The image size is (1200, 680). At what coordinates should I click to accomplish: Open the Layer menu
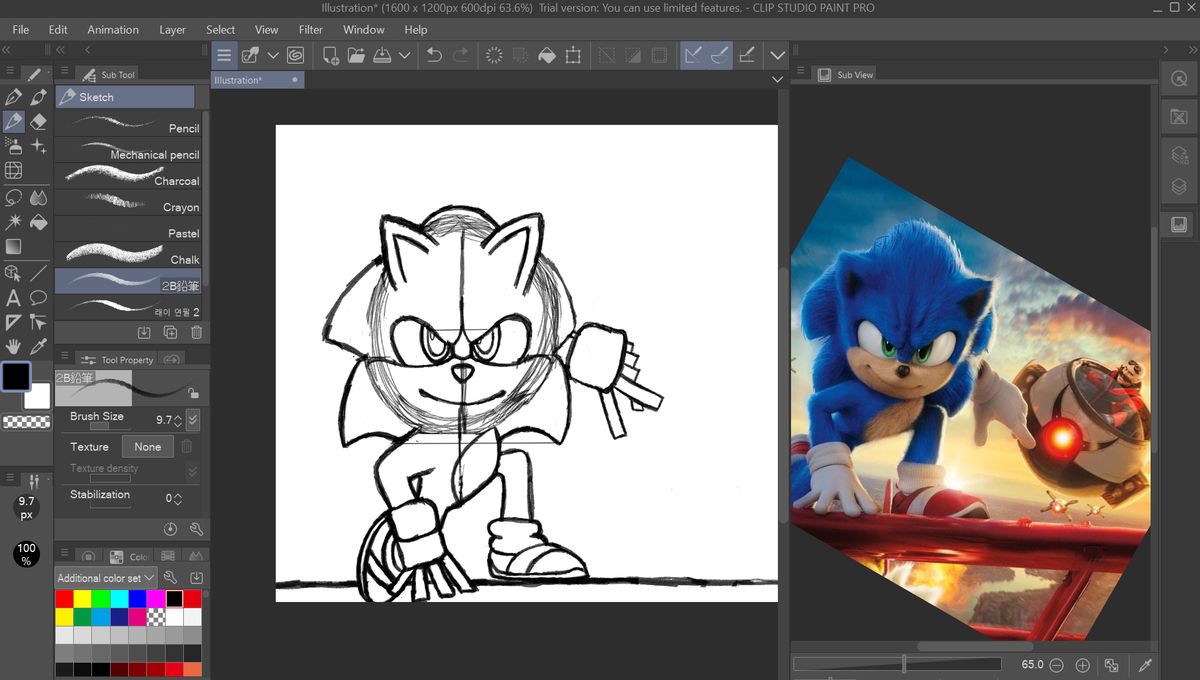click(x=172, y=30)
